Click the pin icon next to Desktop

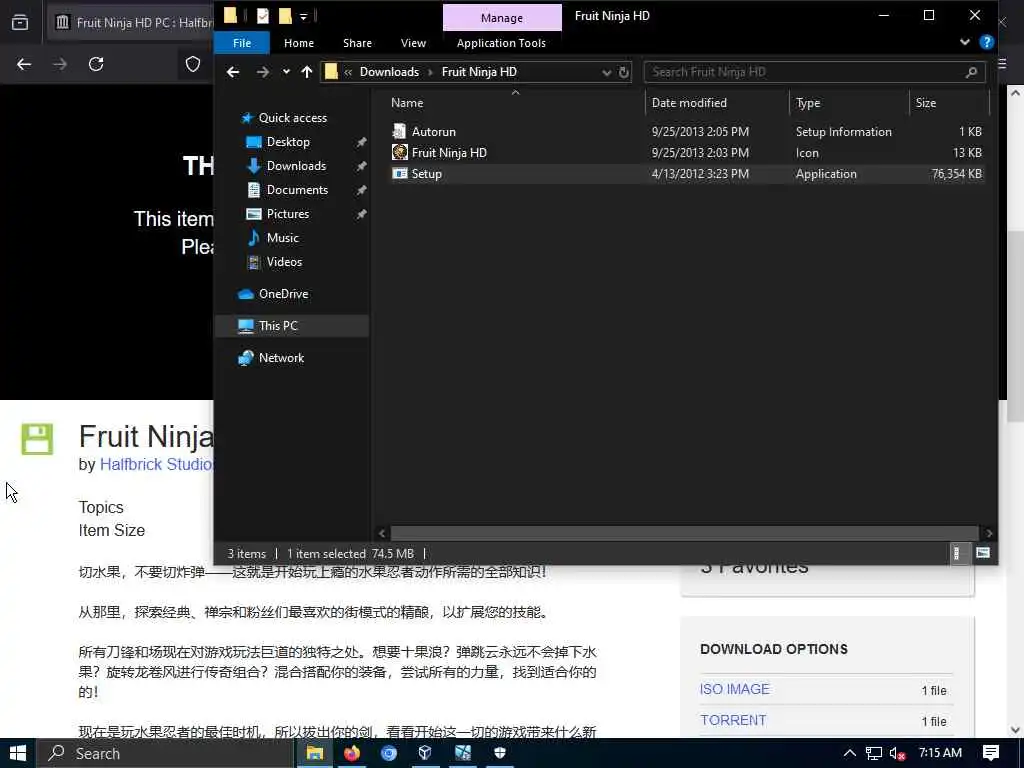[361, 142]
